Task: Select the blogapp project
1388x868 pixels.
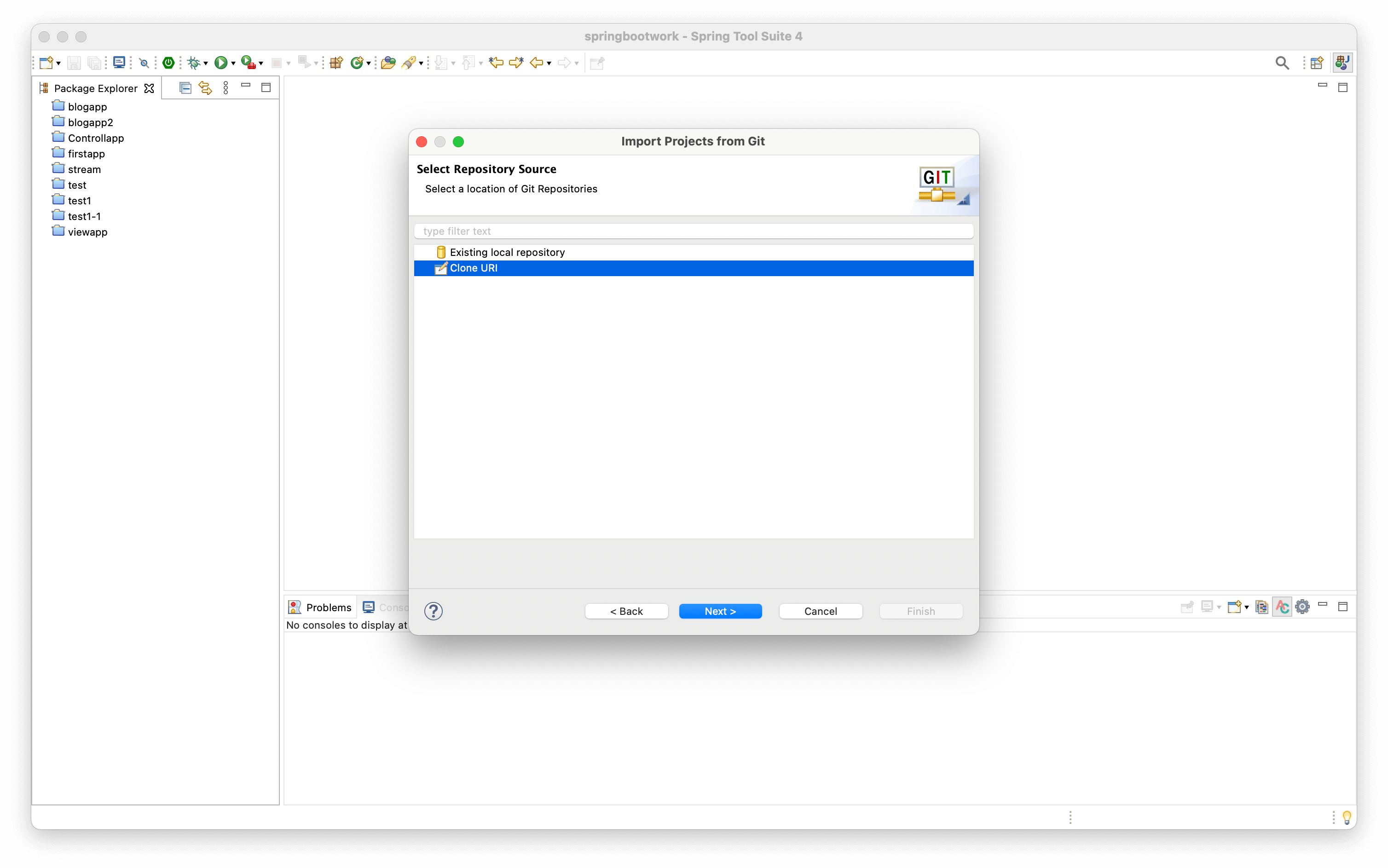Action: click(x=87, y=106)
